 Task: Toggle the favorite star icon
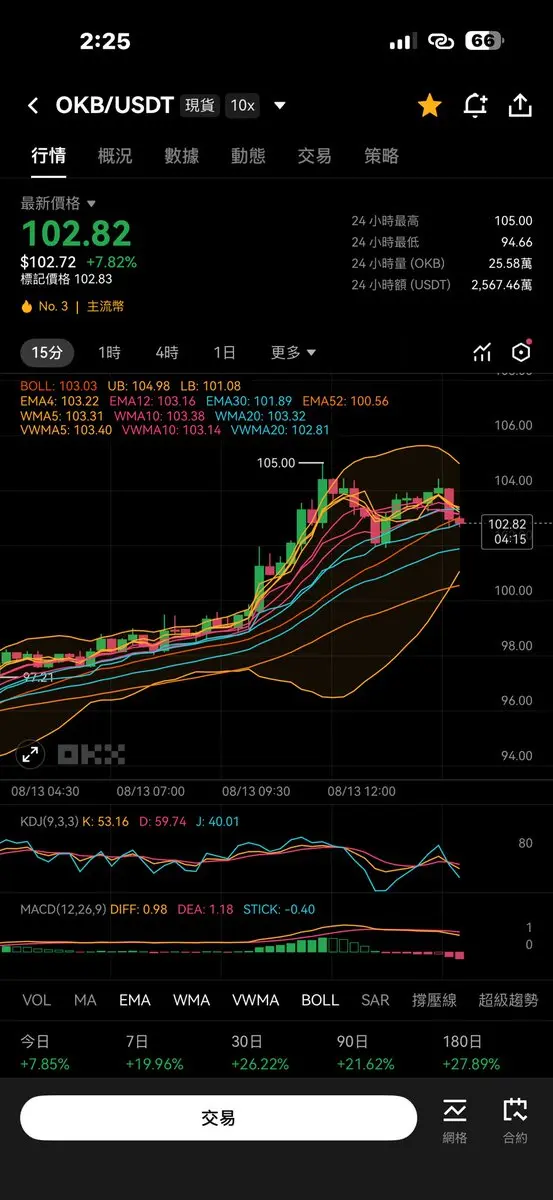[430, 106]
